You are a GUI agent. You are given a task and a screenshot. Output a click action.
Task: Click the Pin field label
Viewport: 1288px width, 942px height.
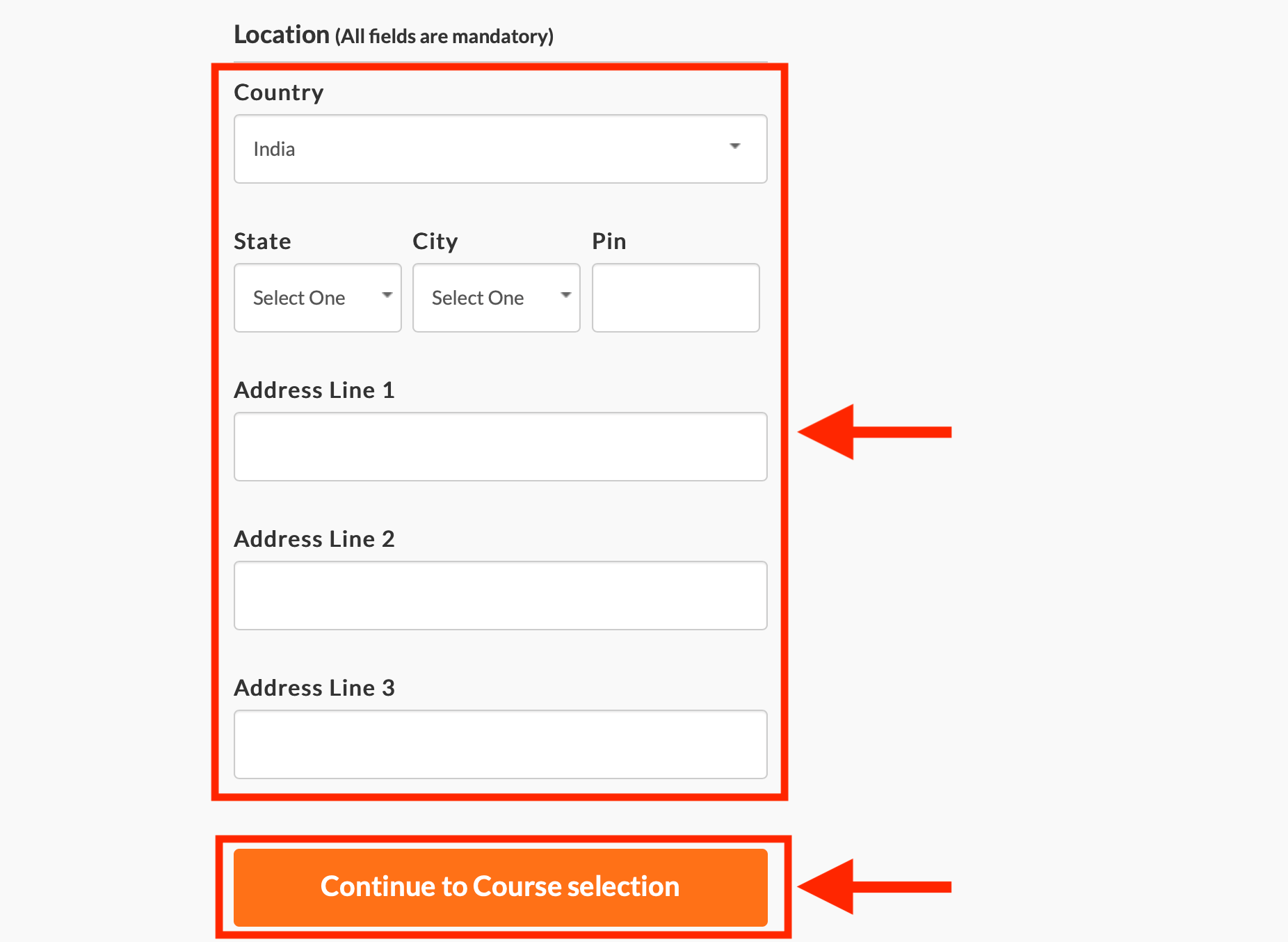pos(609,241)
